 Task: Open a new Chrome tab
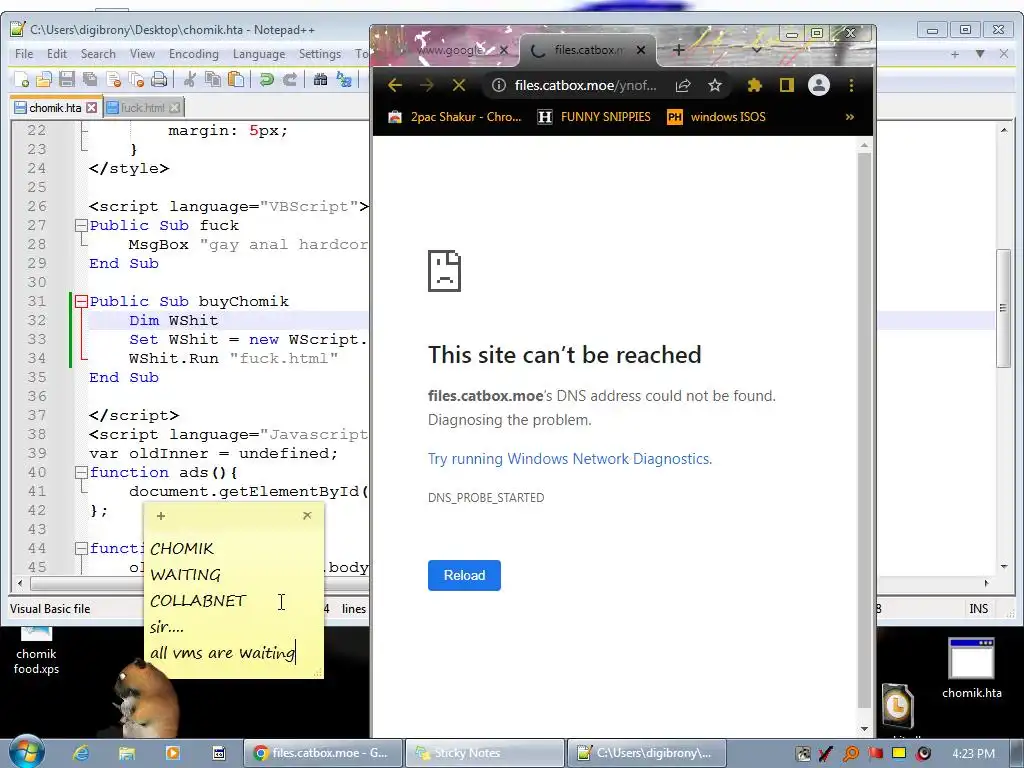coord(679,50)
